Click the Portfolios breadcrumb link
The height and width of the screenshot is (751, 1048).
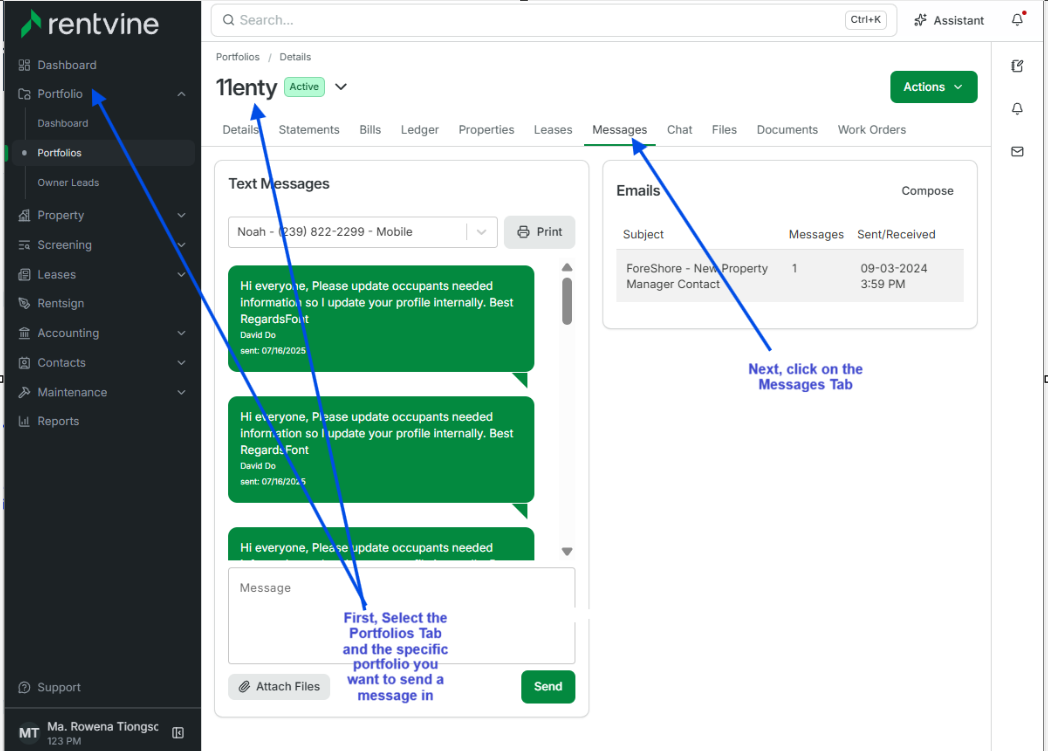click(x=237, y=57)
